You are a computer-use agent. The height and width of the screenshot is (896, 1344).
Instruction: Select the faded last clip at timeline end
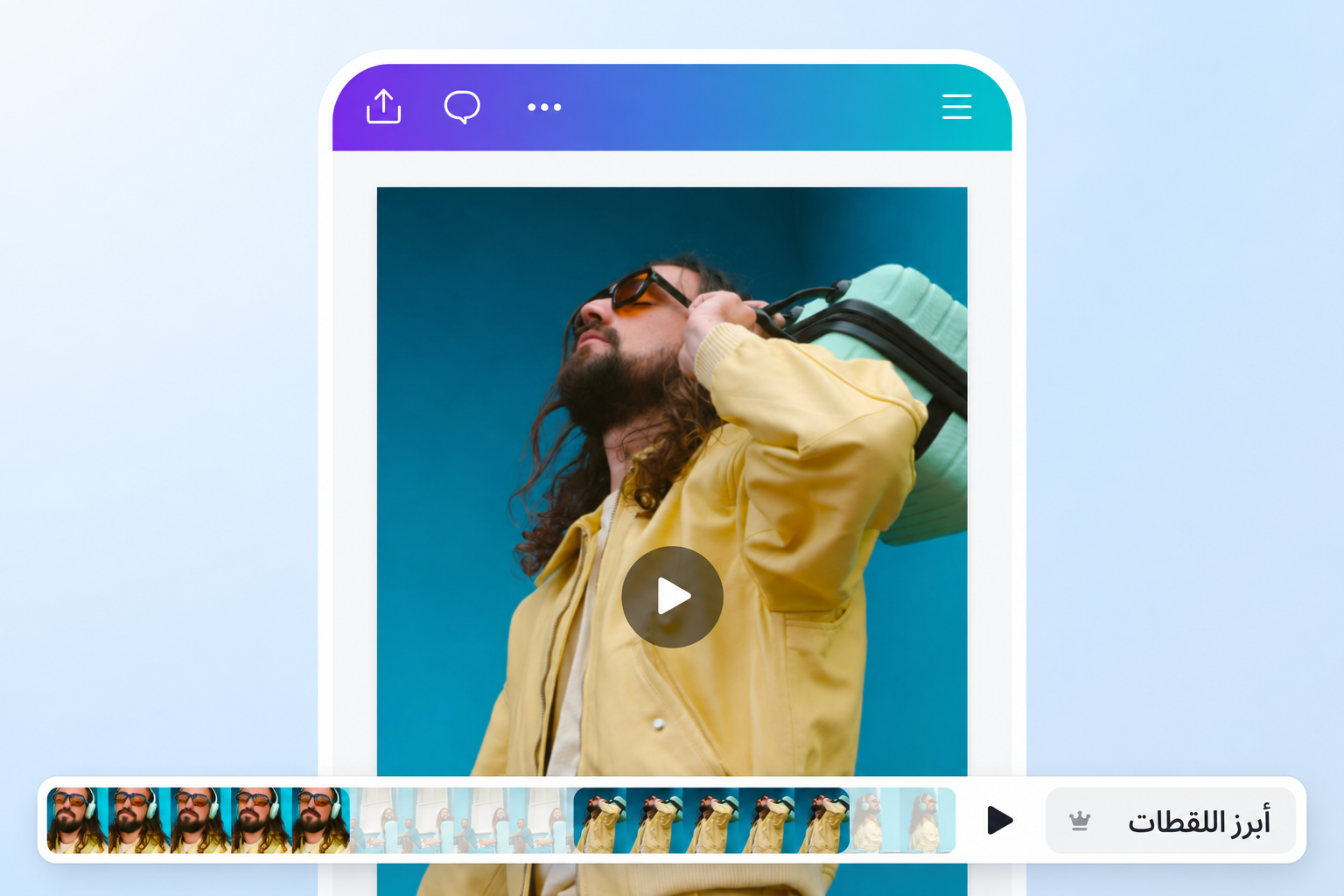pyautogui.click(x=902, y=820)
